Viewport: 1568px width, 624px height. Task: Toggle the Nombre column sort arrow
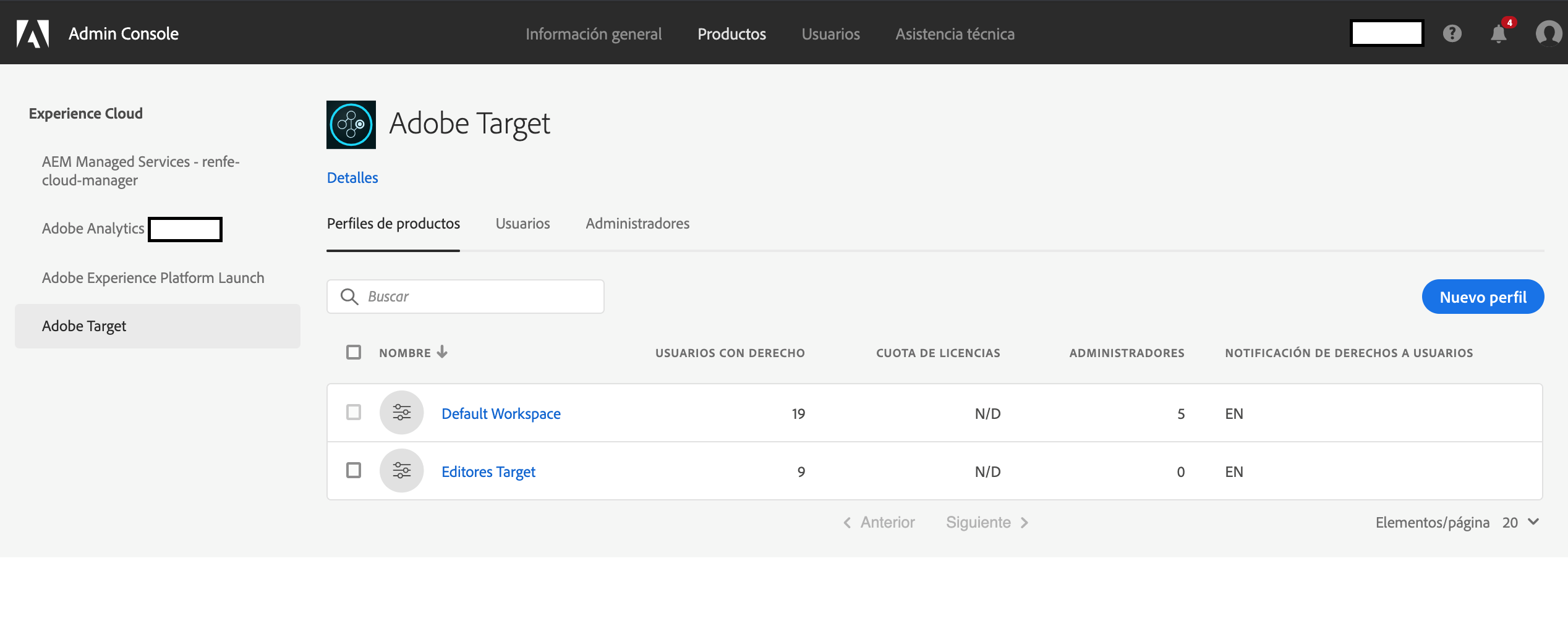tap(442, 352)
